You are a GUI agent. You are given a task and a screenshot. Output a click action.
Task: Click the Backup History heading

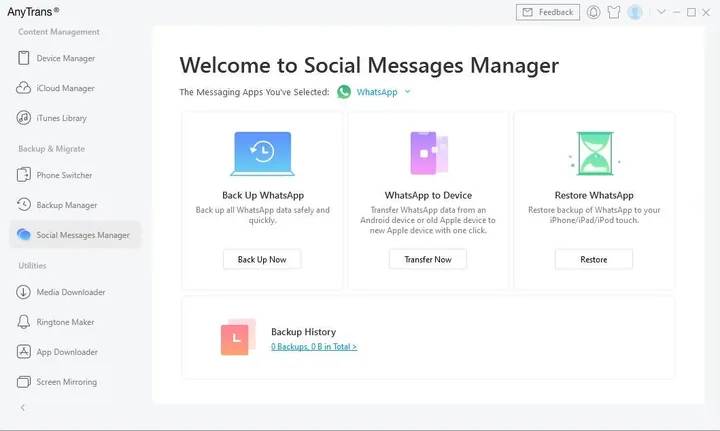(304, 331)
